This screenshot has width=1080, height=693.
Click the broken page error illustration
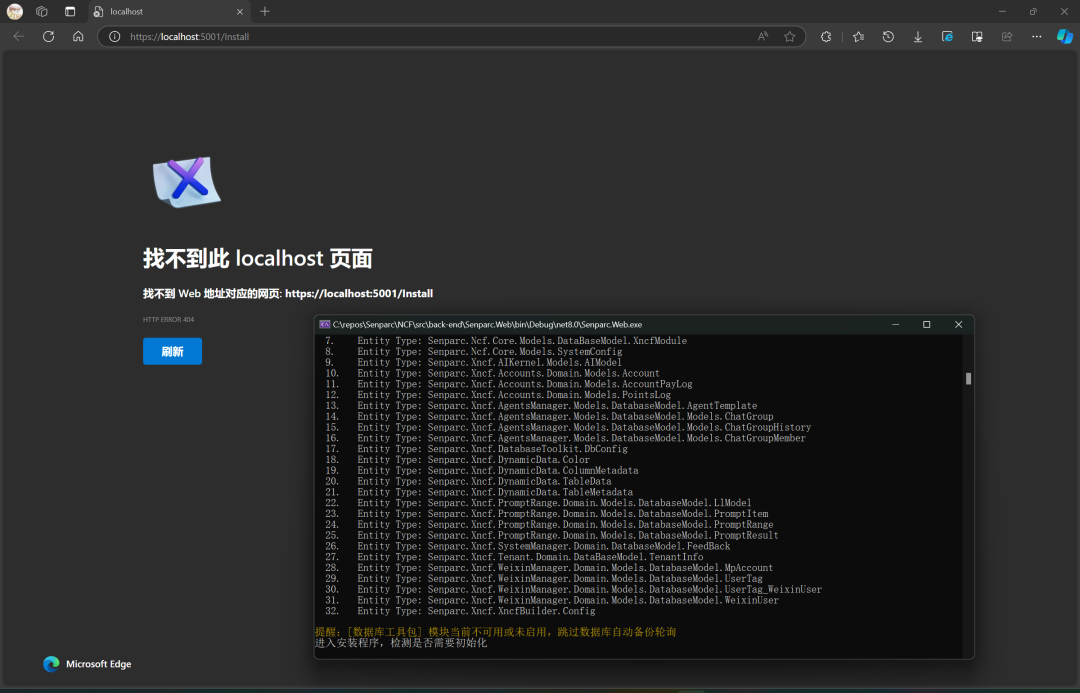pyautogui.click(x=186, y=182)
